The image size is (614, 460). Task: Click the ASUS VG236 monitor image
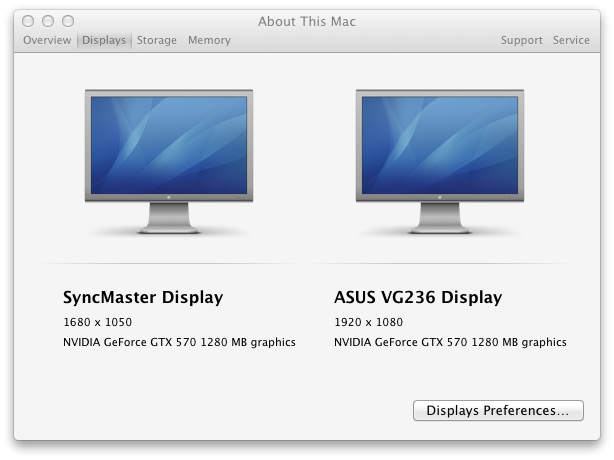click(x=440, y=161)
